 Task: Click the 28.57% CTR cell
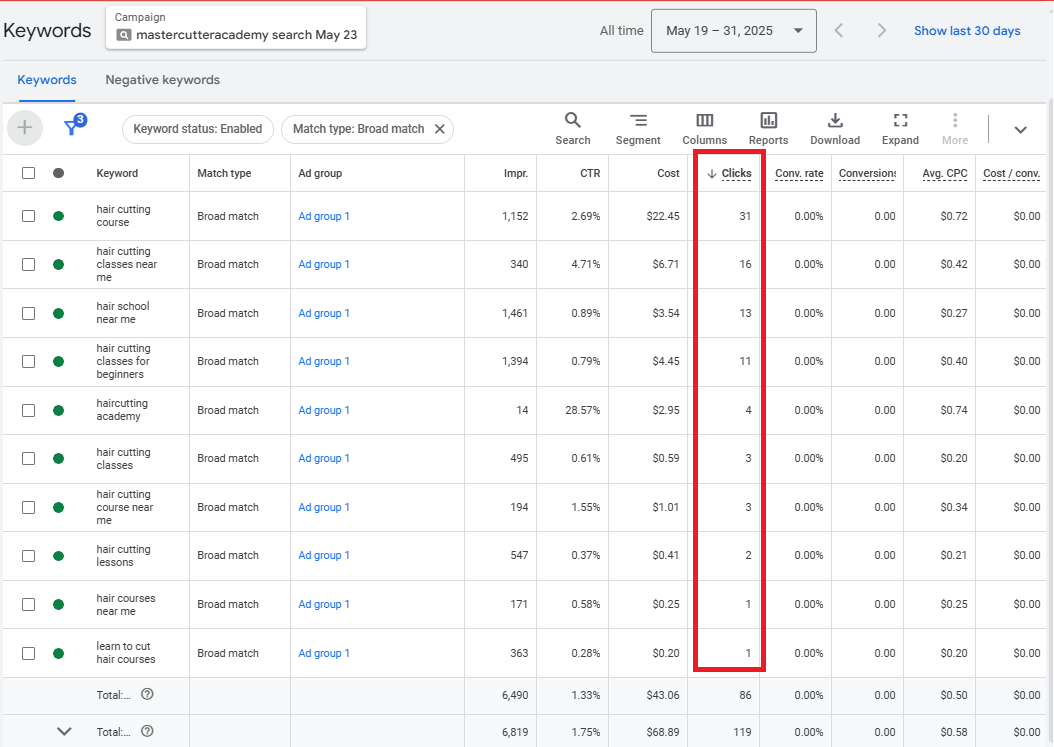click(x=582, y=410)
